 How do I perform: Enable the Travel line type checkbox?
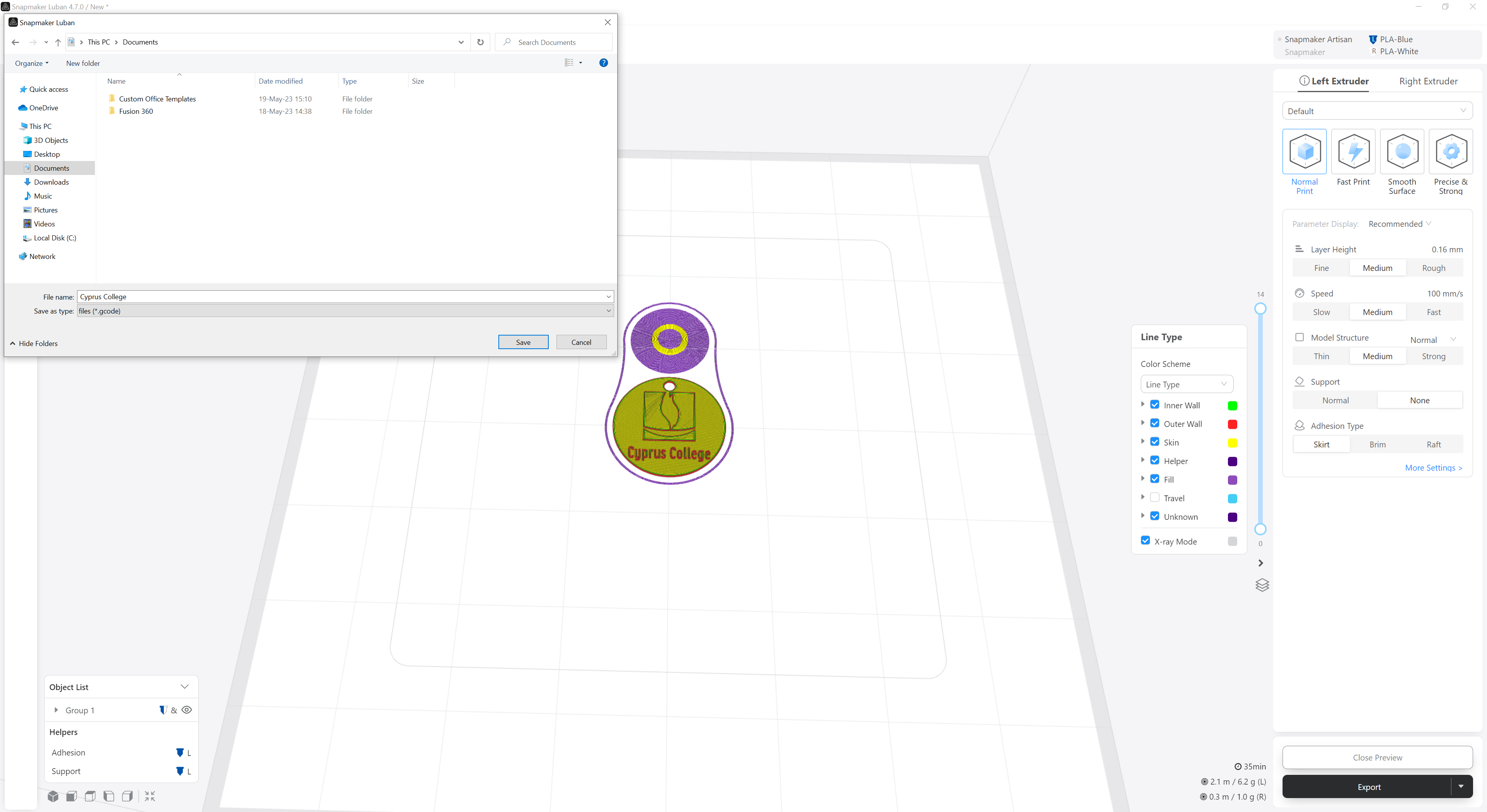[x=1154, y=497]
